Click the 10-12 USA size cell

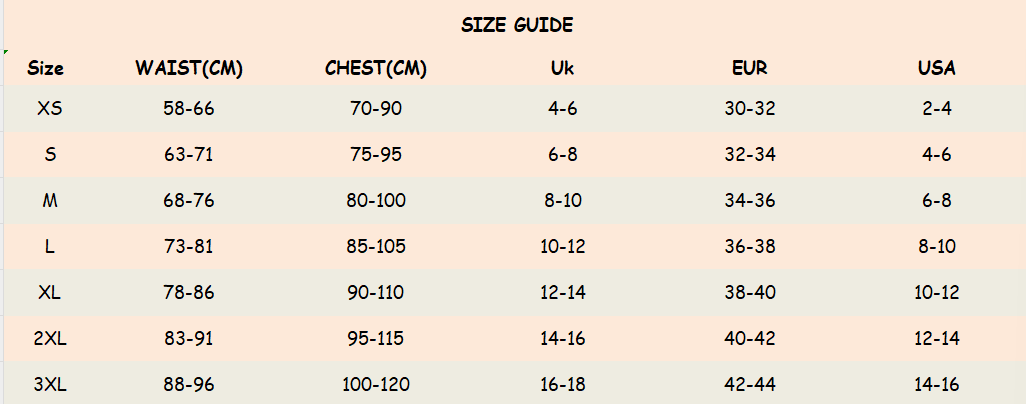[937, 292]
